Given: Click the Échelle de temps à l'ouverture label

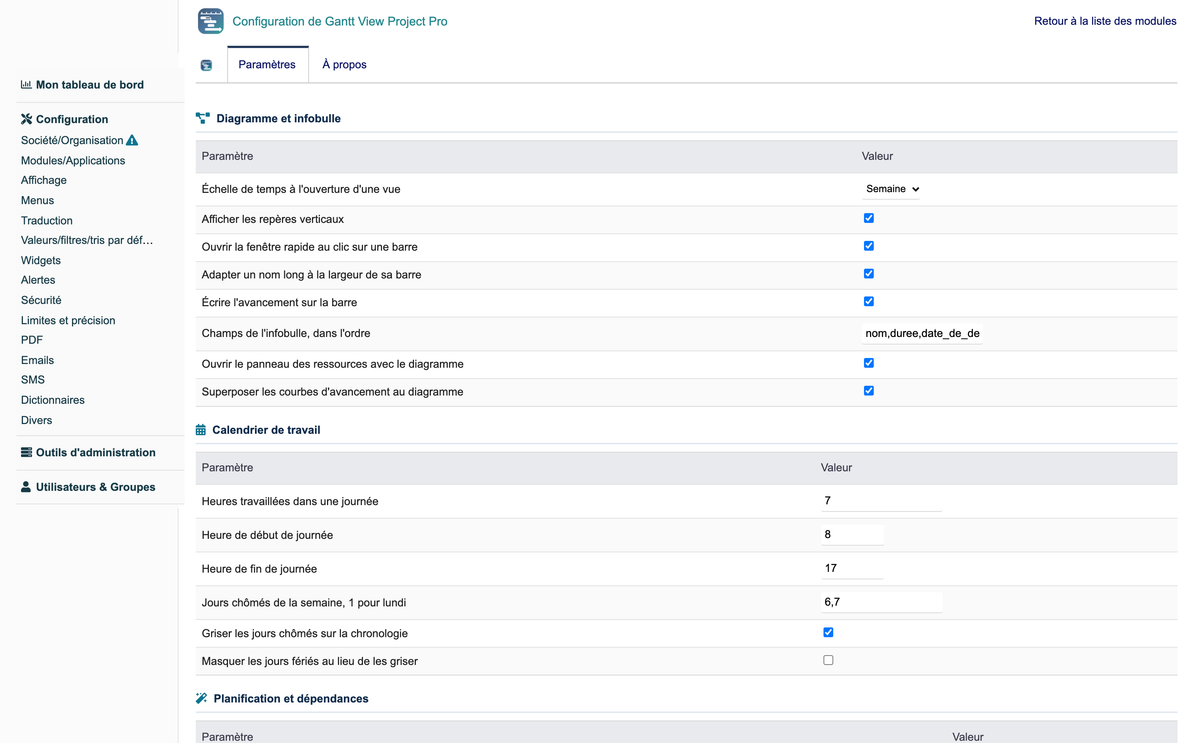Looking at the screenshot, I should pos(301,189).
